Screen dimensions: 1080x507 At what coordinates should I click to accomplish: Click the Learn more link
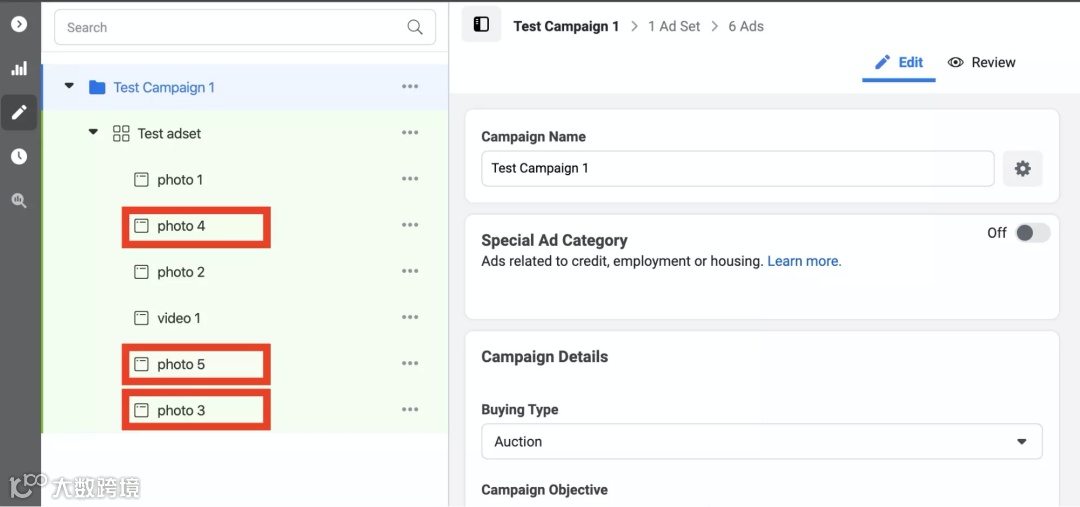(804, 261)
